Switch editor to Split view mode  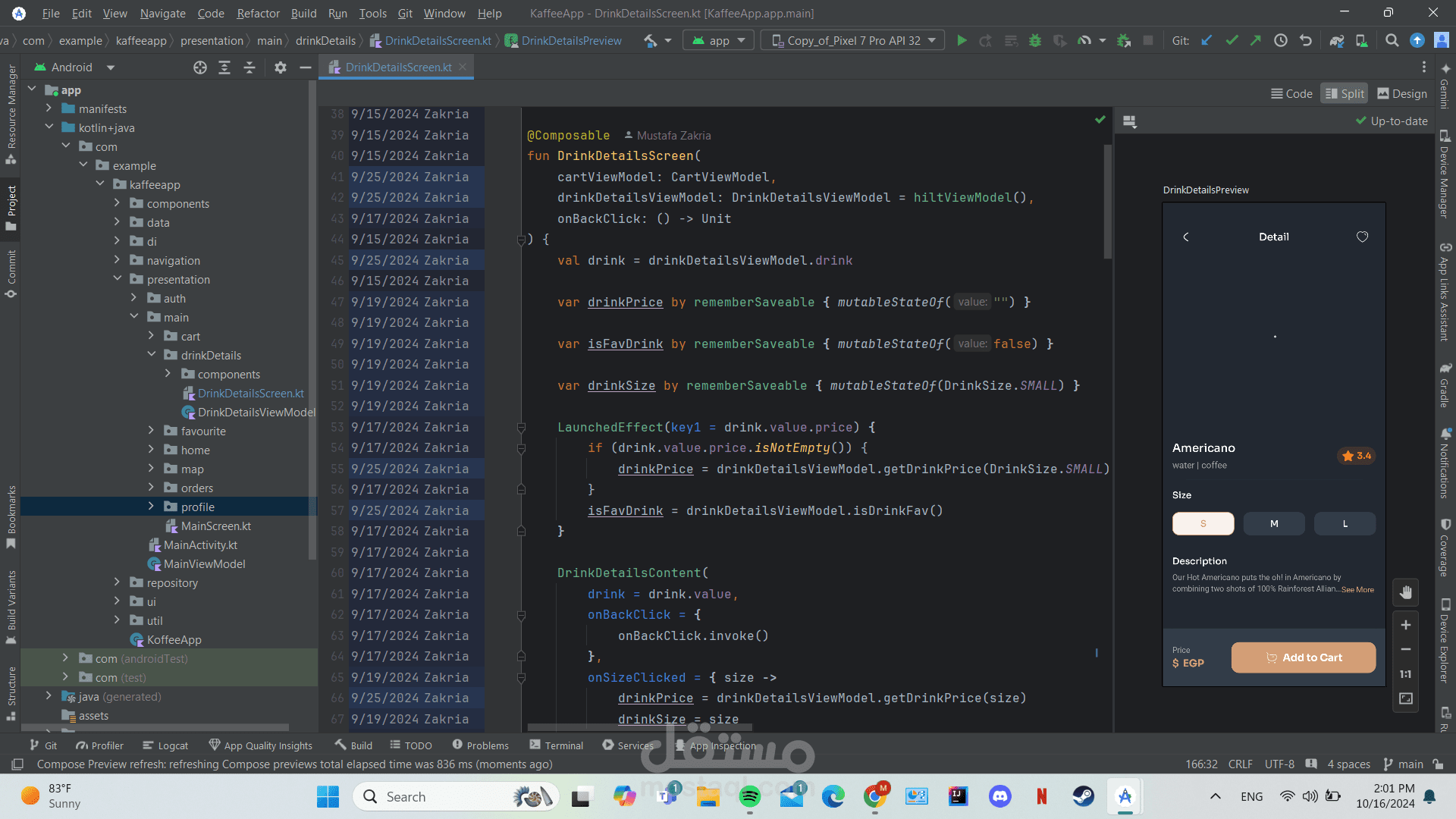click(1344, 93)
